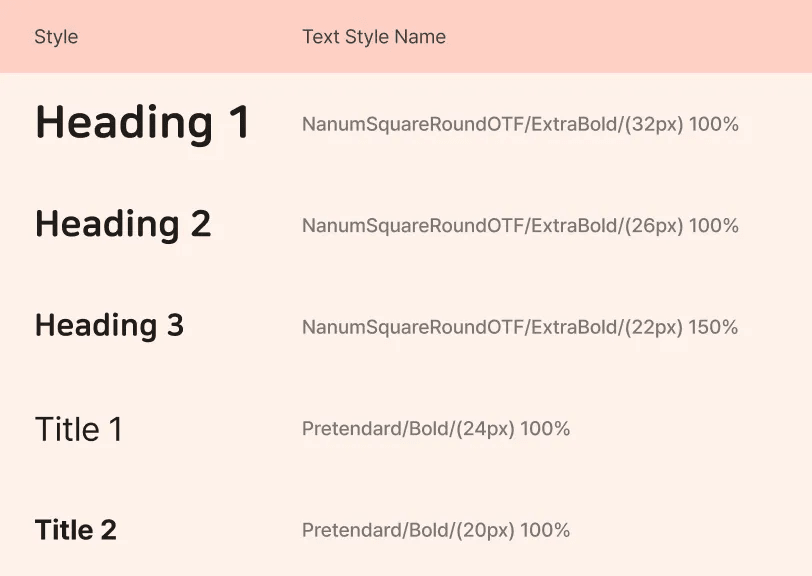
Task: Click the "Style" column header
Action: (x=56, y=37)
